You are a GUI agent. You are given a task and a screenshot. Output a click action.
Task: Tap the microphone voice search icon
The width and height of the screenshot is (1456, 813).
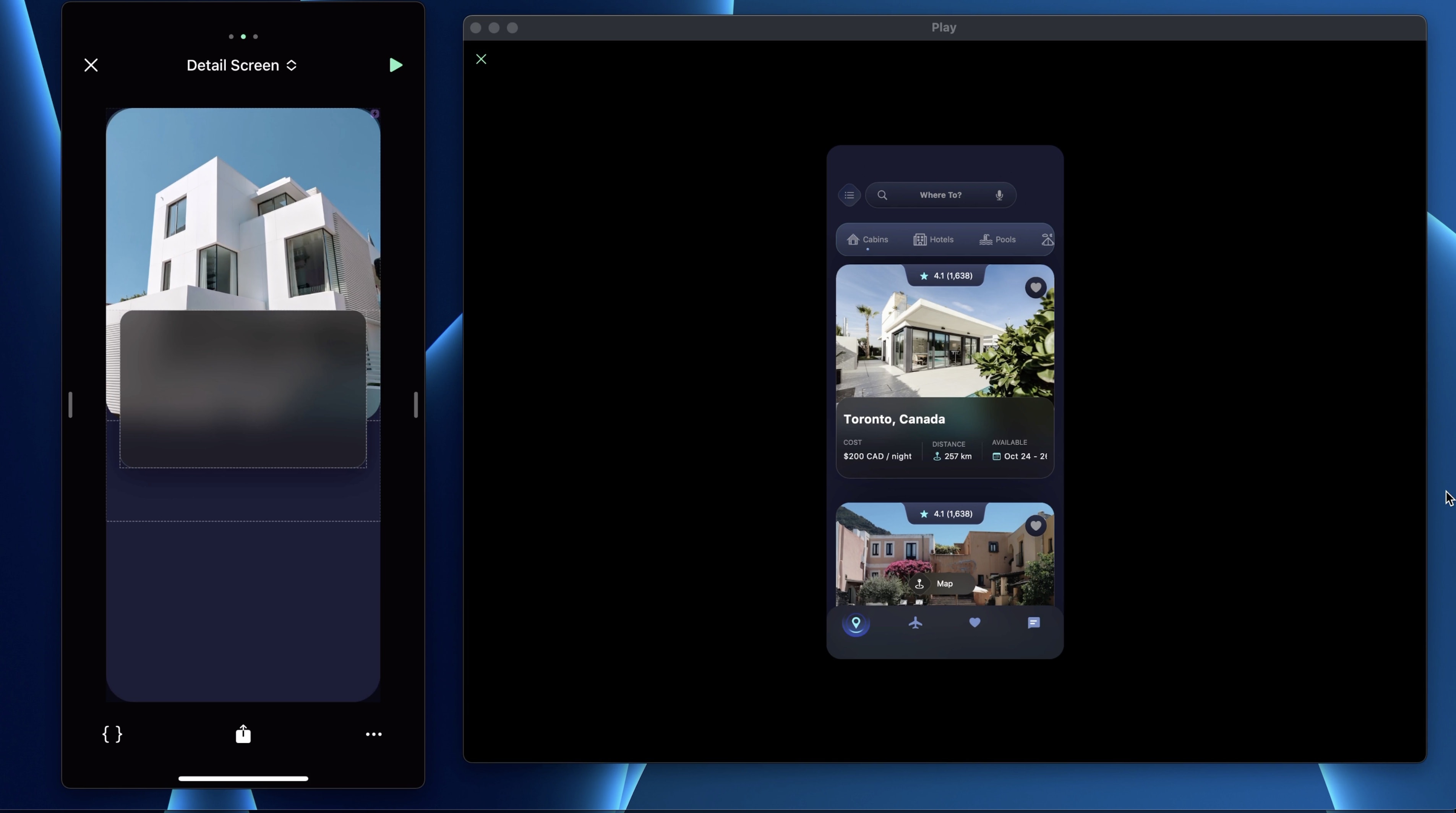pyautogui.click(x=999, y=196)
